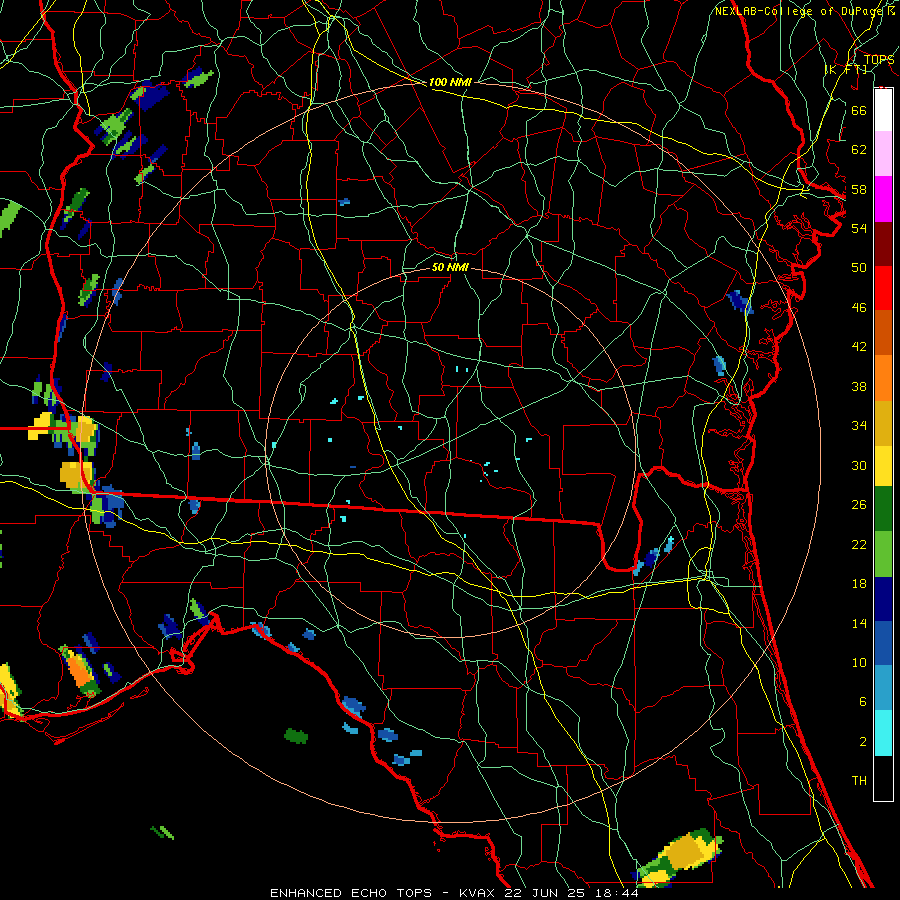Click the 42 legend value
The width and height of the screenshot is (900, 900).
point(859,347)
